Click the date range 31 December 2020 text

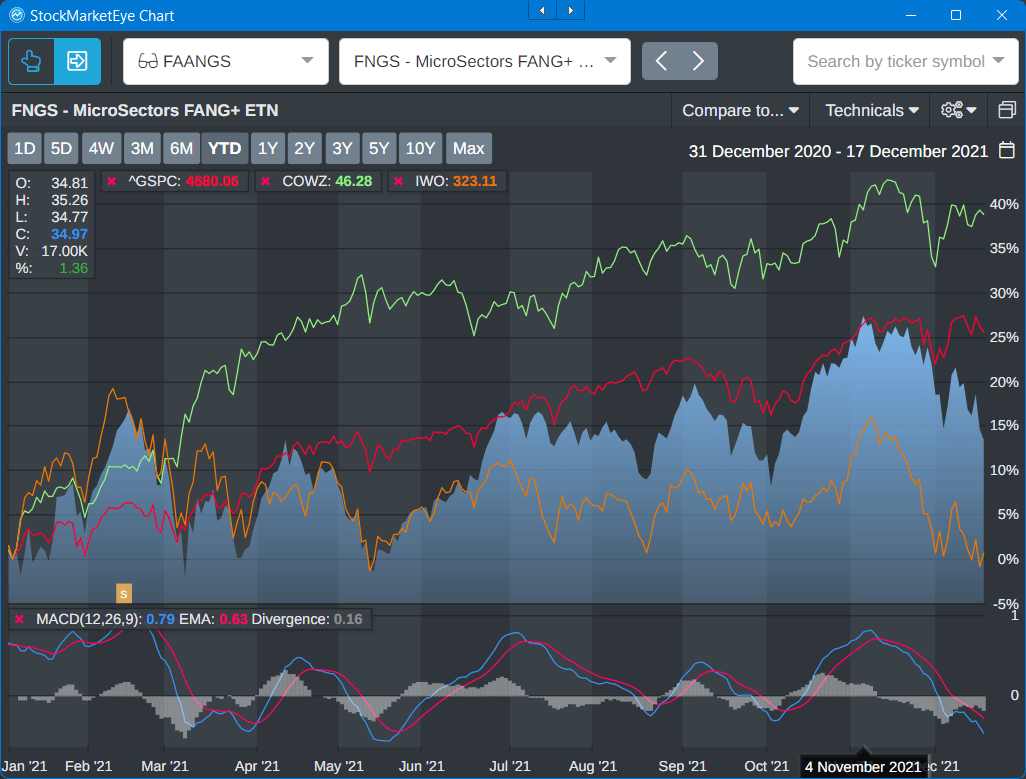(x=758, y=151)
